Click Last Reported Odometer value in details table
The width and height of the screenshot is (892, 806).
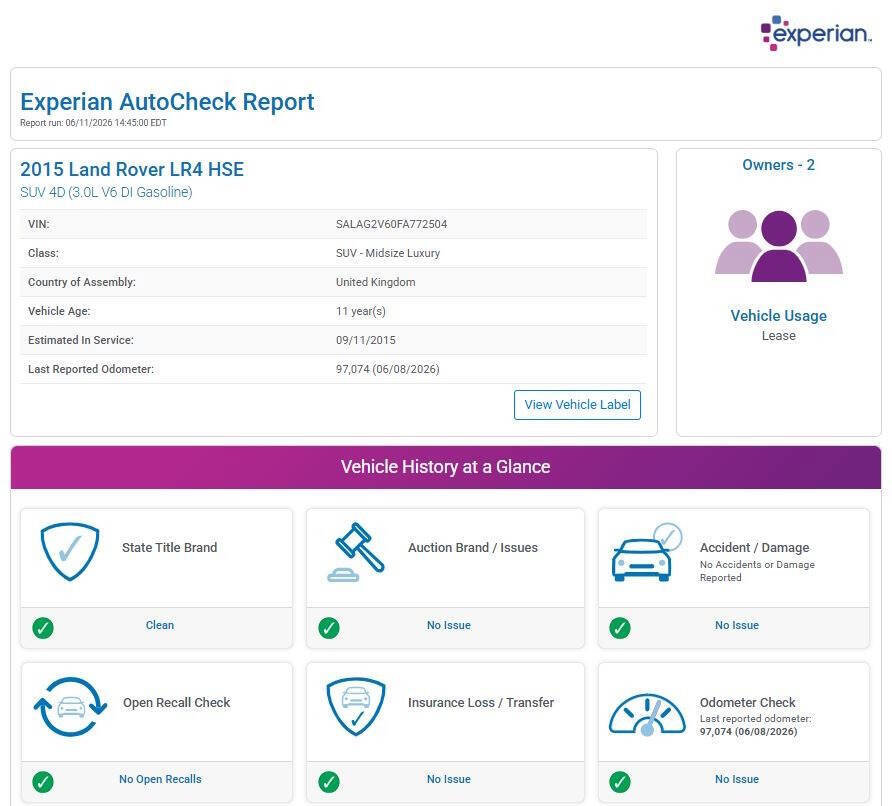click(387, 369)
